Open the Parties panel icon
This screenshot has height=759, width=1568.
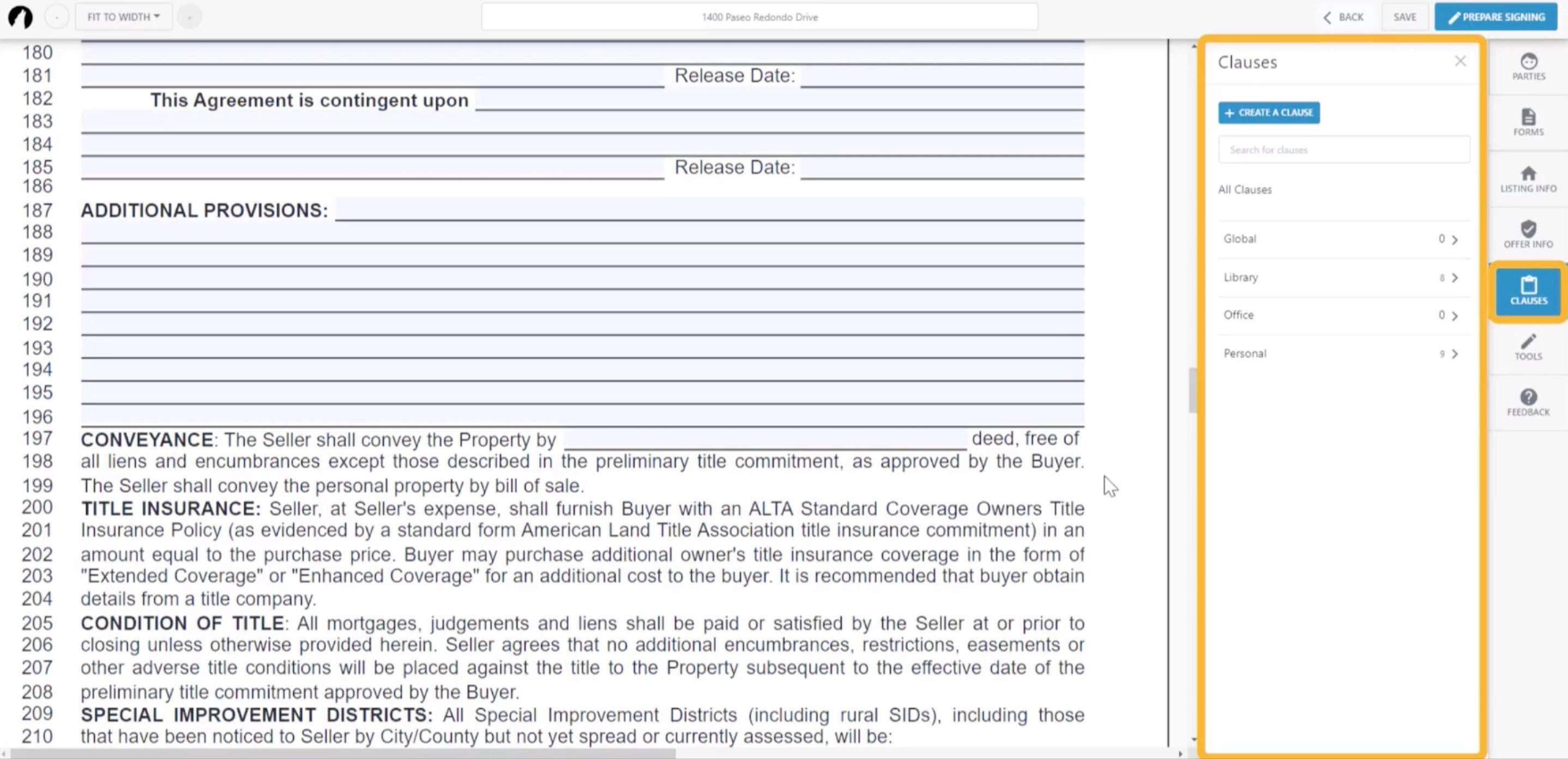tap(1528, 67)
